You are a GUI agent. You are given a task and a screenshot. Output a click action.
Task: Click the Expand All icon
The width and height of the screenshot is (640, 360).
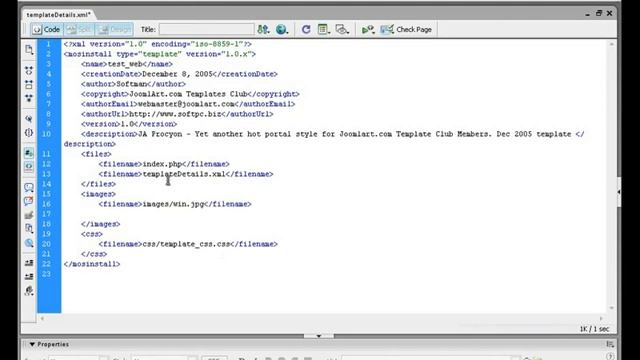pyautogui.click(x=29, y=98)
